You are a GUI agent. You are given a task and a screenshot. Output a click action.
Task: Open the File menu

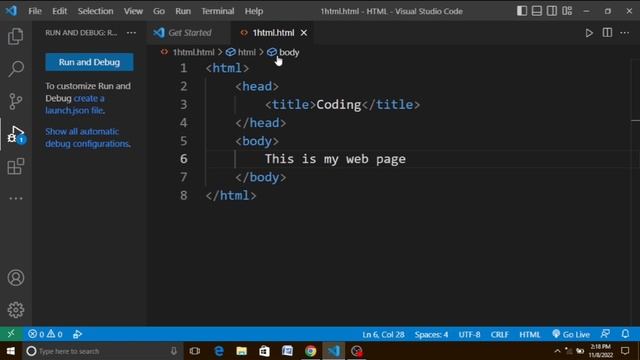click(35, 11)
